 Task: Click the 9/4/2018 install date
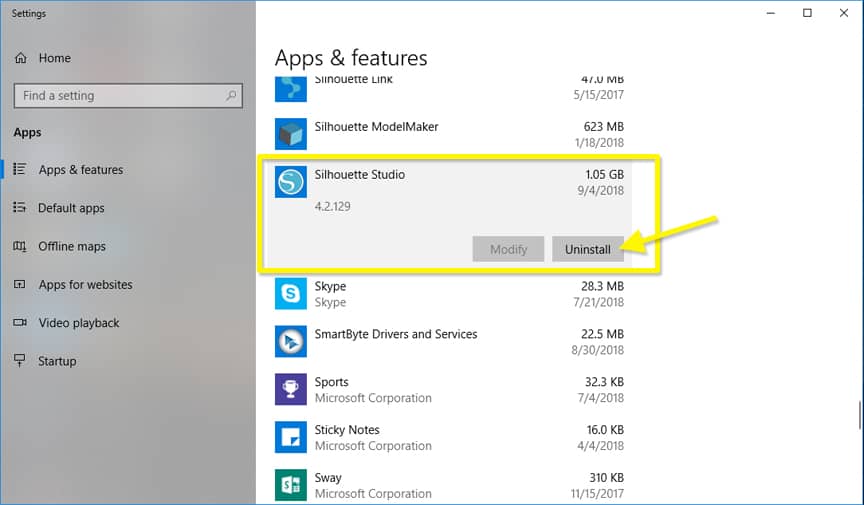(601, 191)
